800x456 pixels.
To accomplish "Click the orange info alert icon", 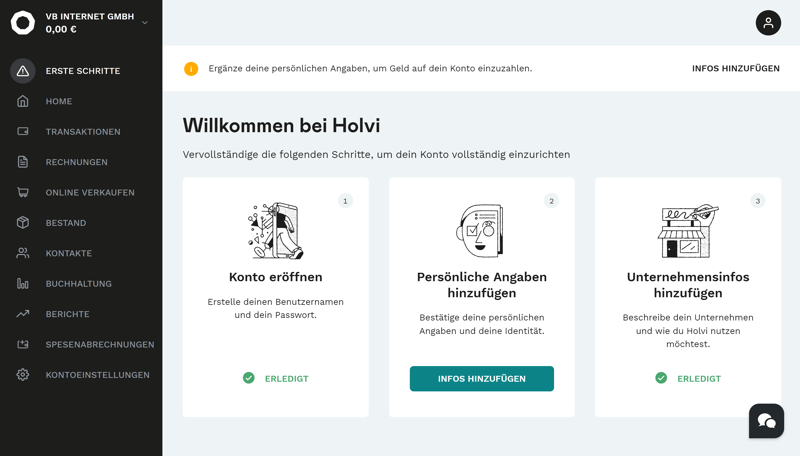I will [x=191, y=69].
